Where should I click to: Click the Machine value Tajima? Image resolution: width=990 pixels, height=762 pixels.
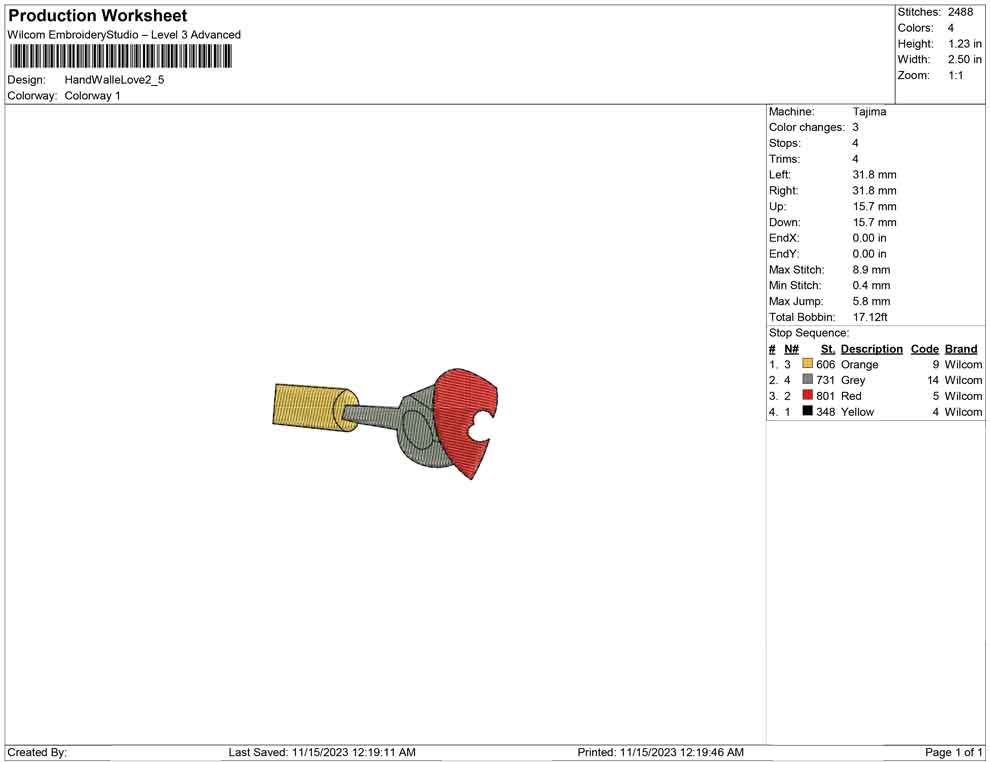point(869,112)
